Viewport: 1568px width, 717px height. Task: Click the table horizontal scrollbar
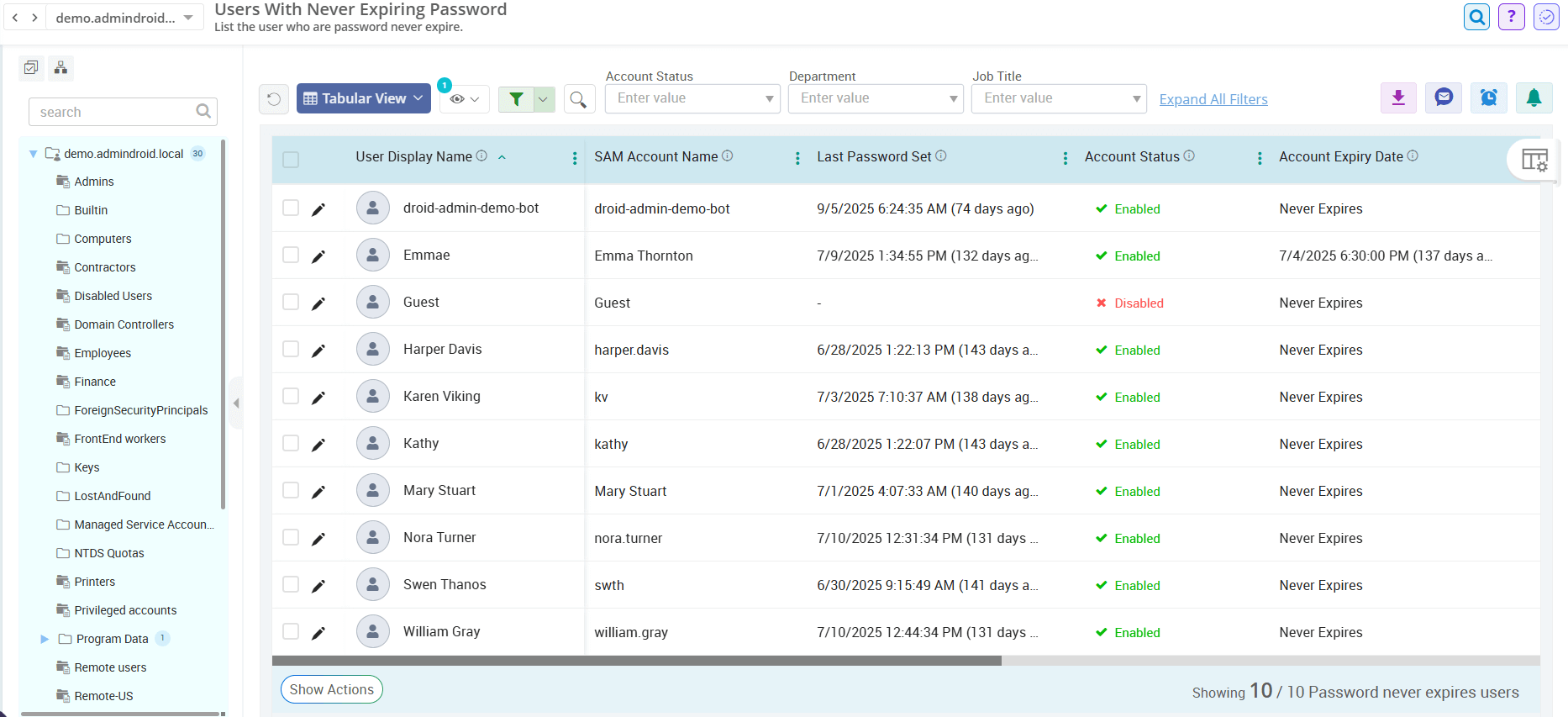[637, 661]
